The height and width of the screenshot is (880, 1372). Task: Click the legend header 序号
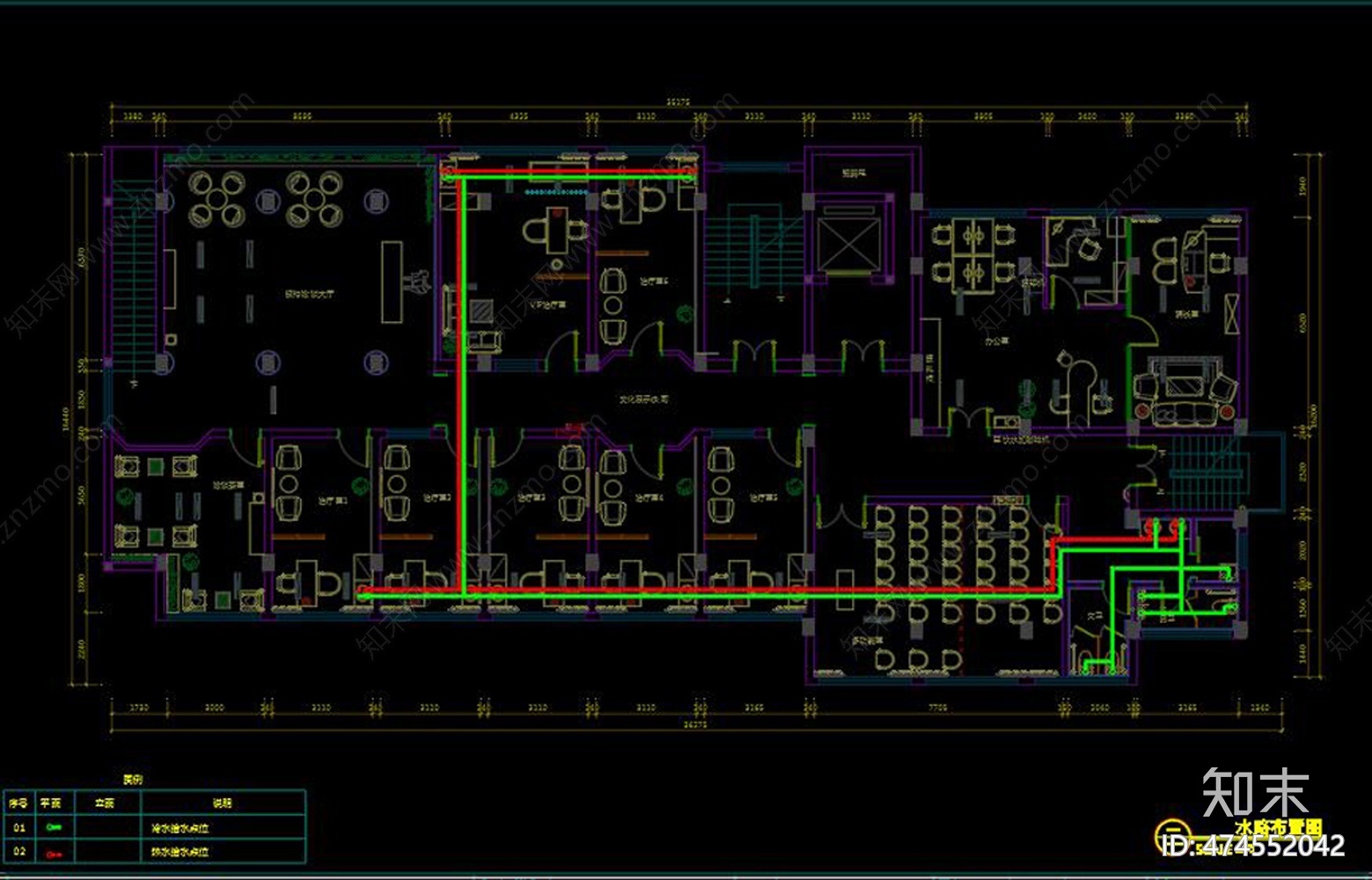[x=18, y=803]
